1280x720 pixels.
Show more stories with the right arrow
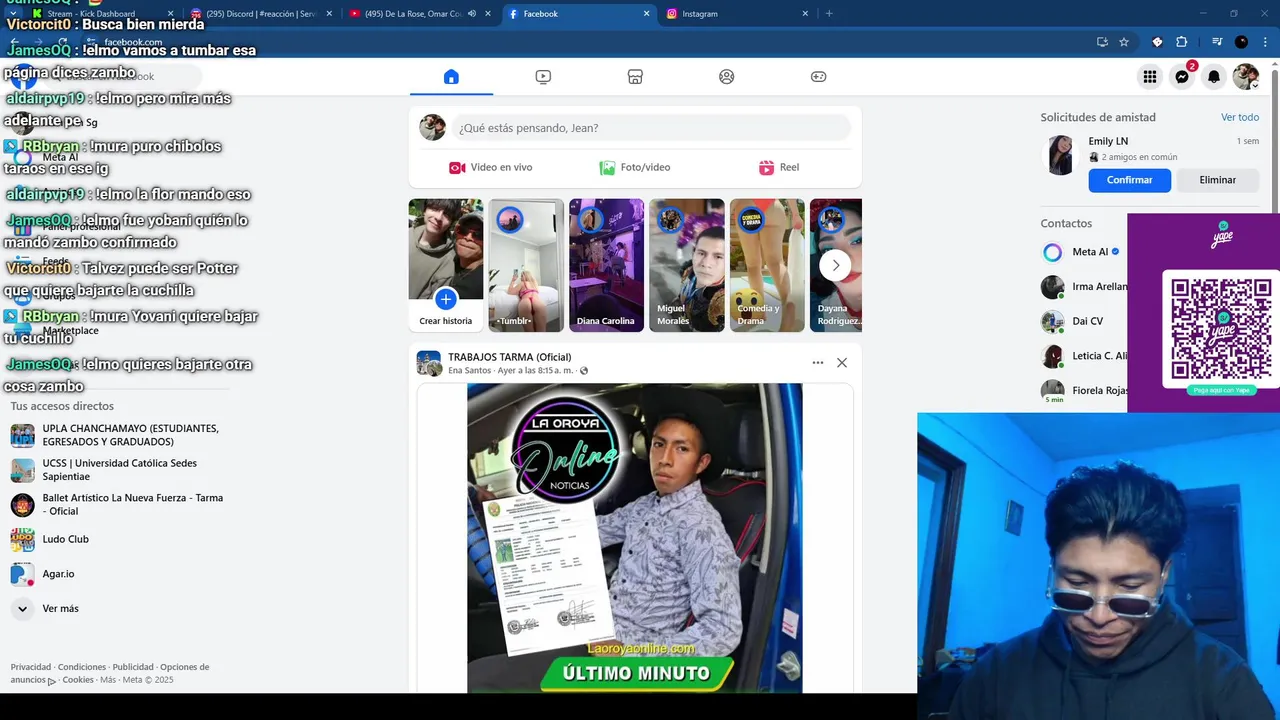coord(835,265)
